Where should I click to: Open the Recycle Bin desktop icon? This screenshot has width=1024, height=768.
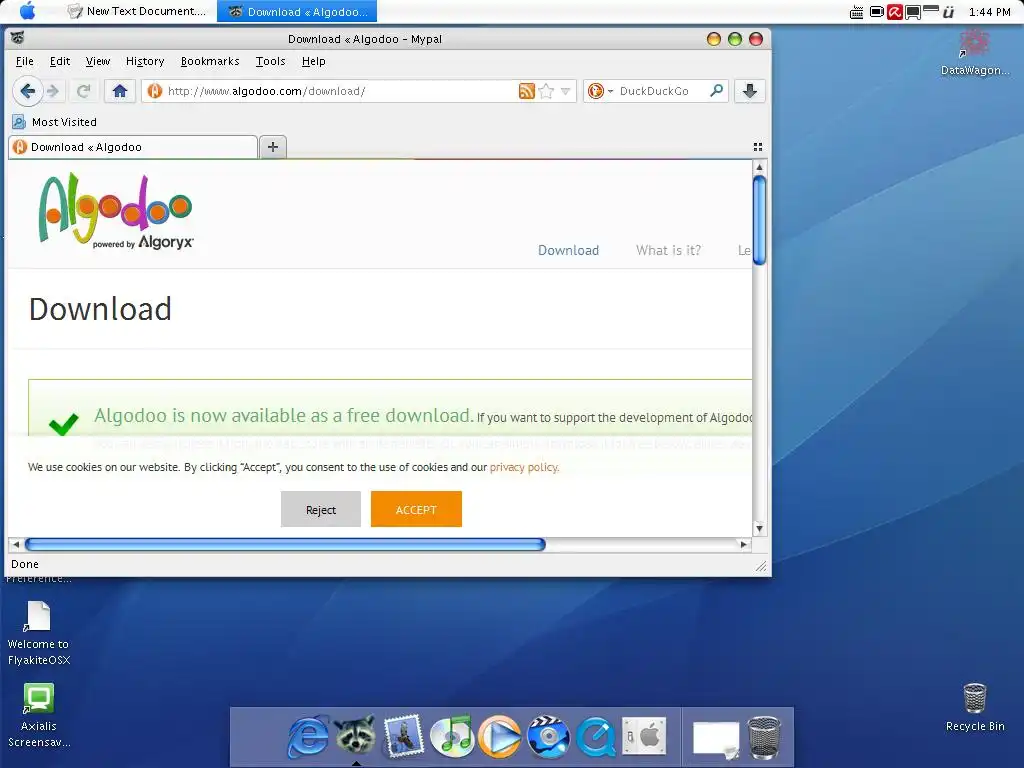975,707
